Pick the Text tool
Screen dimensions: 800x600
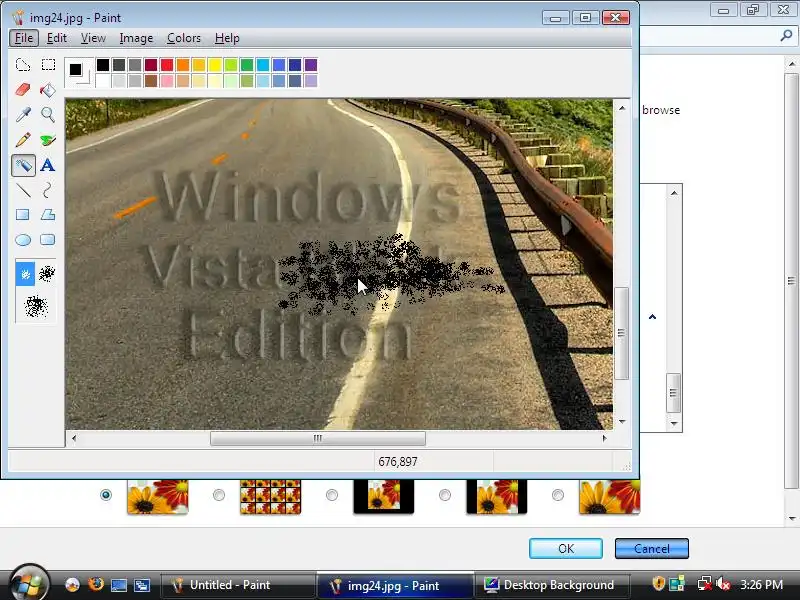tap(48, 165)
